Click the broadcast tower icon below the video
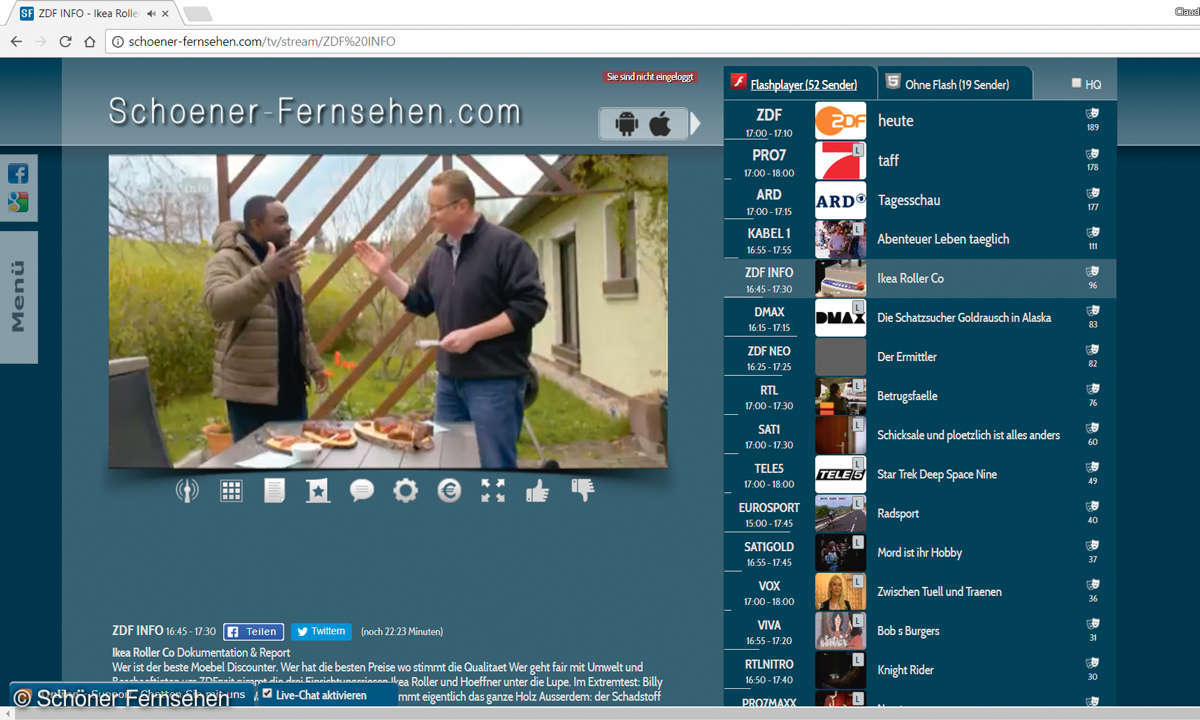1200x720 pixels. (x=186, y=490)
